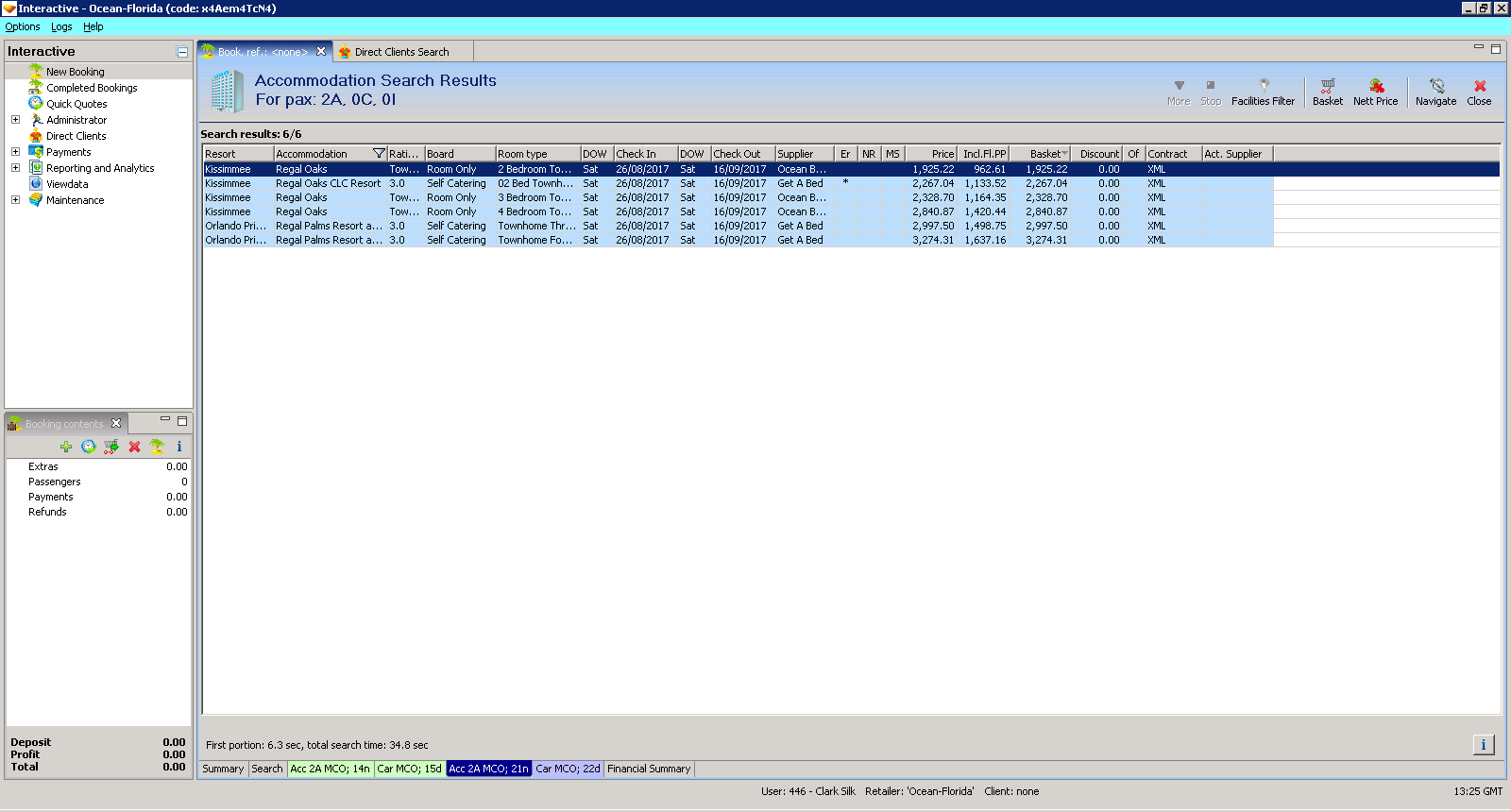The image size is (1511, 812).
Task: Open the Facilities Filter
Action: tap(1263, 92)
